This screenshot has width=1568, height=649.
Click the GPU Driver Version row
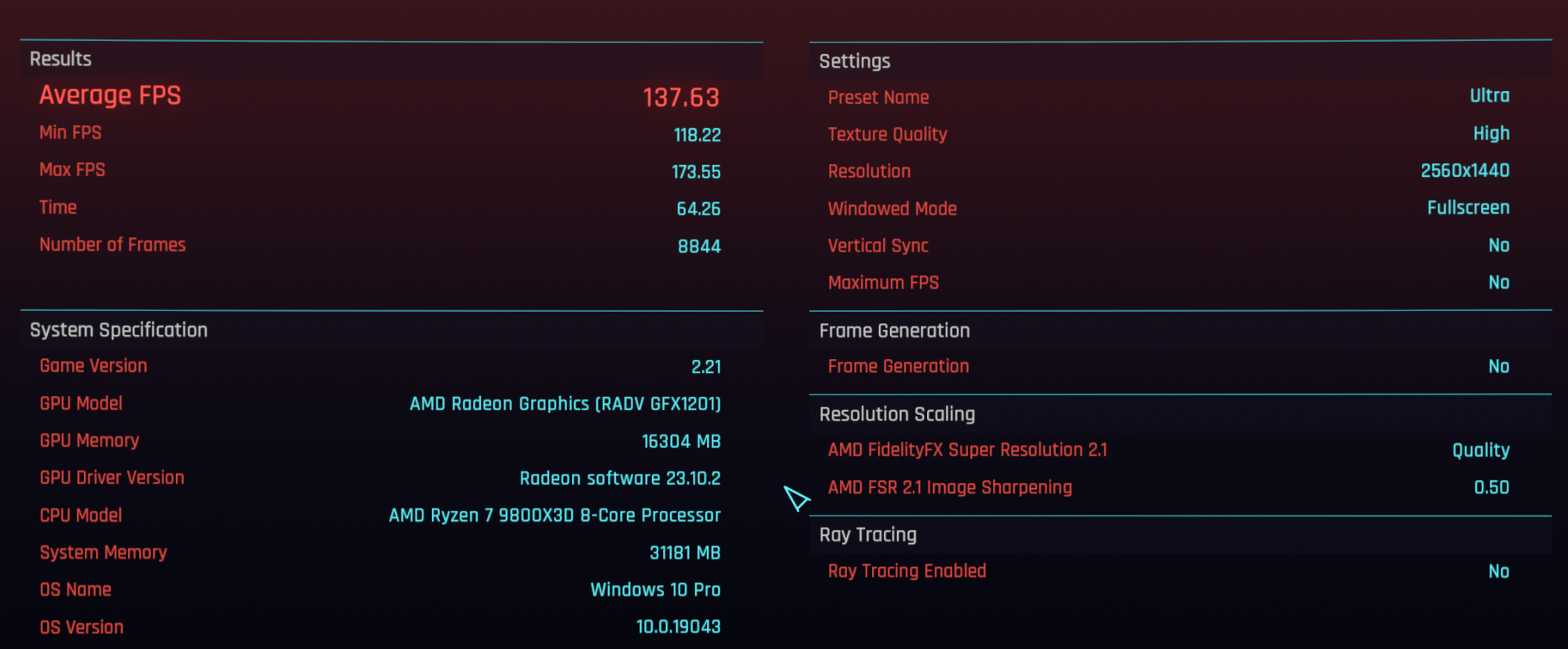[391, 478]
